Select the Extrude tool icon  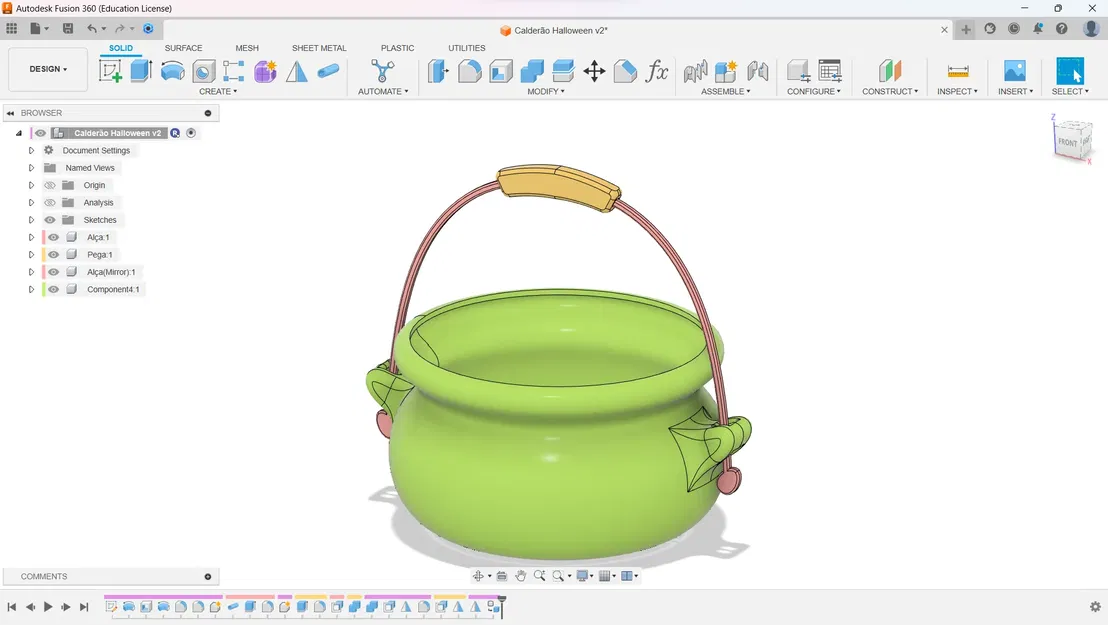tap(141, 71)
